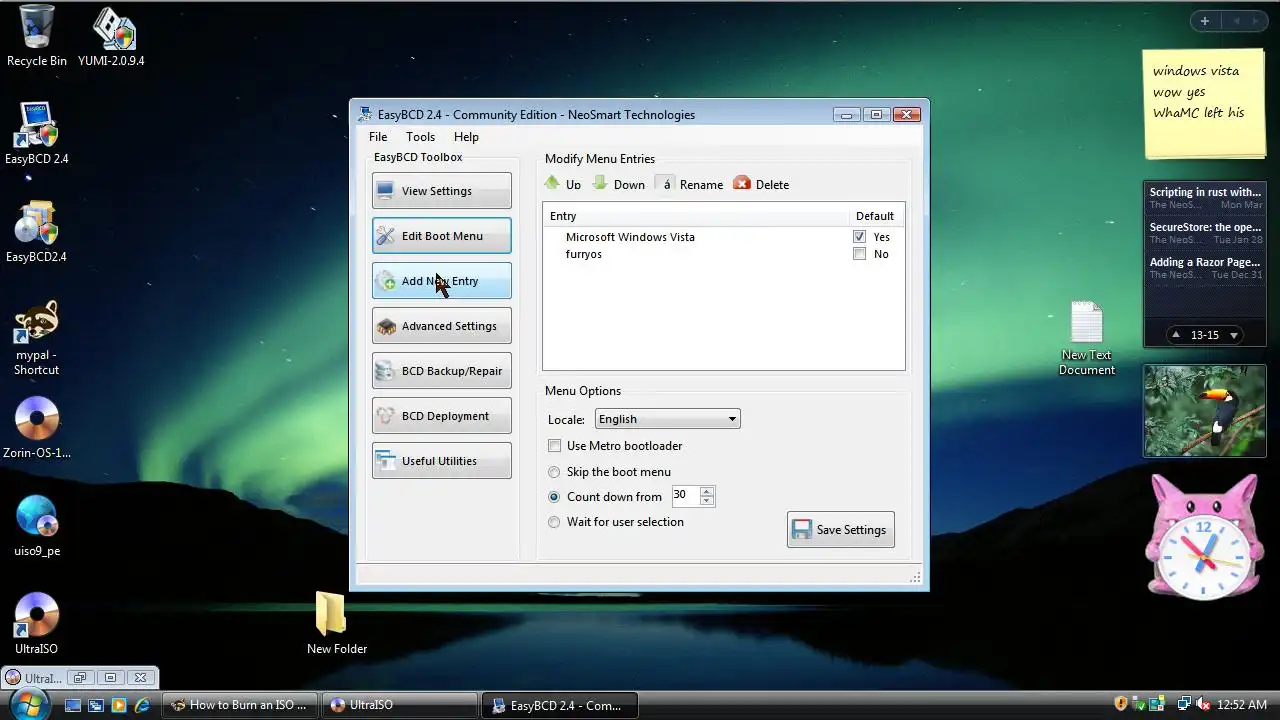Open BCD Deployment
The image size is (1280, 720).
tap(441, 416)
